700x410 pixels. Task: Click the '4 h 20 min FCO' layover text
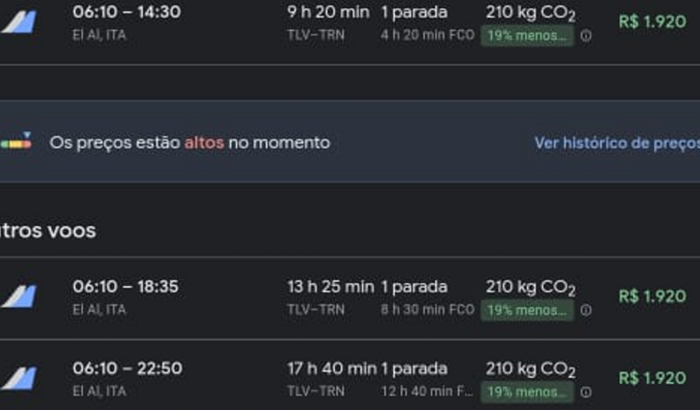(x=427, y=34)
